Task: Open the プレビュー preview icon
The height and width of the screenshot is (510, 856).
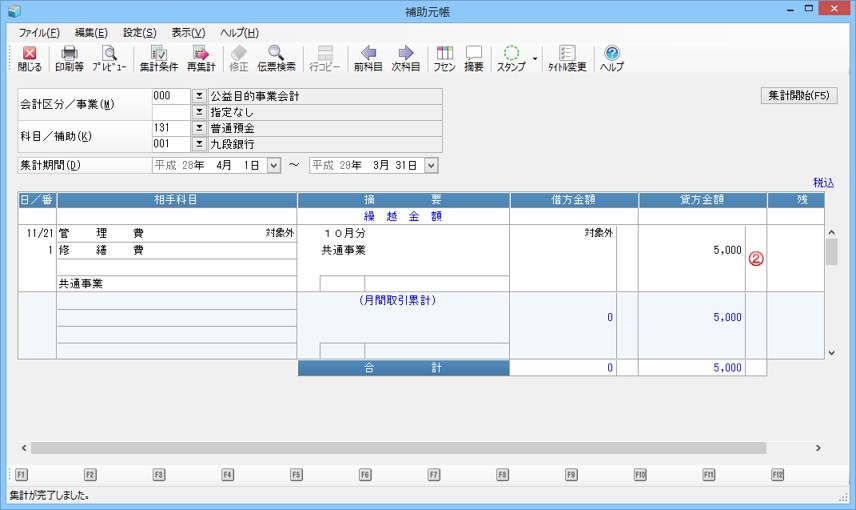Action: 109,58
